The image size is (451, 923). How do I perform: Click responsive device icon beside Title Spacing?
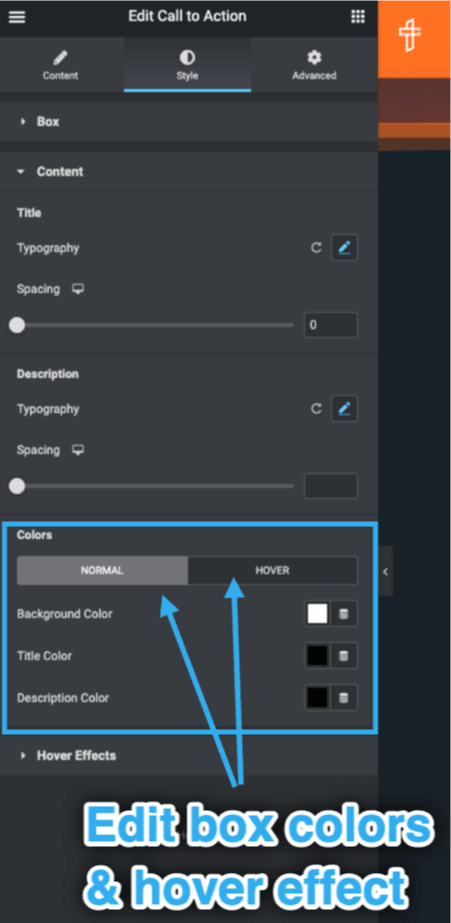point(78,289)
